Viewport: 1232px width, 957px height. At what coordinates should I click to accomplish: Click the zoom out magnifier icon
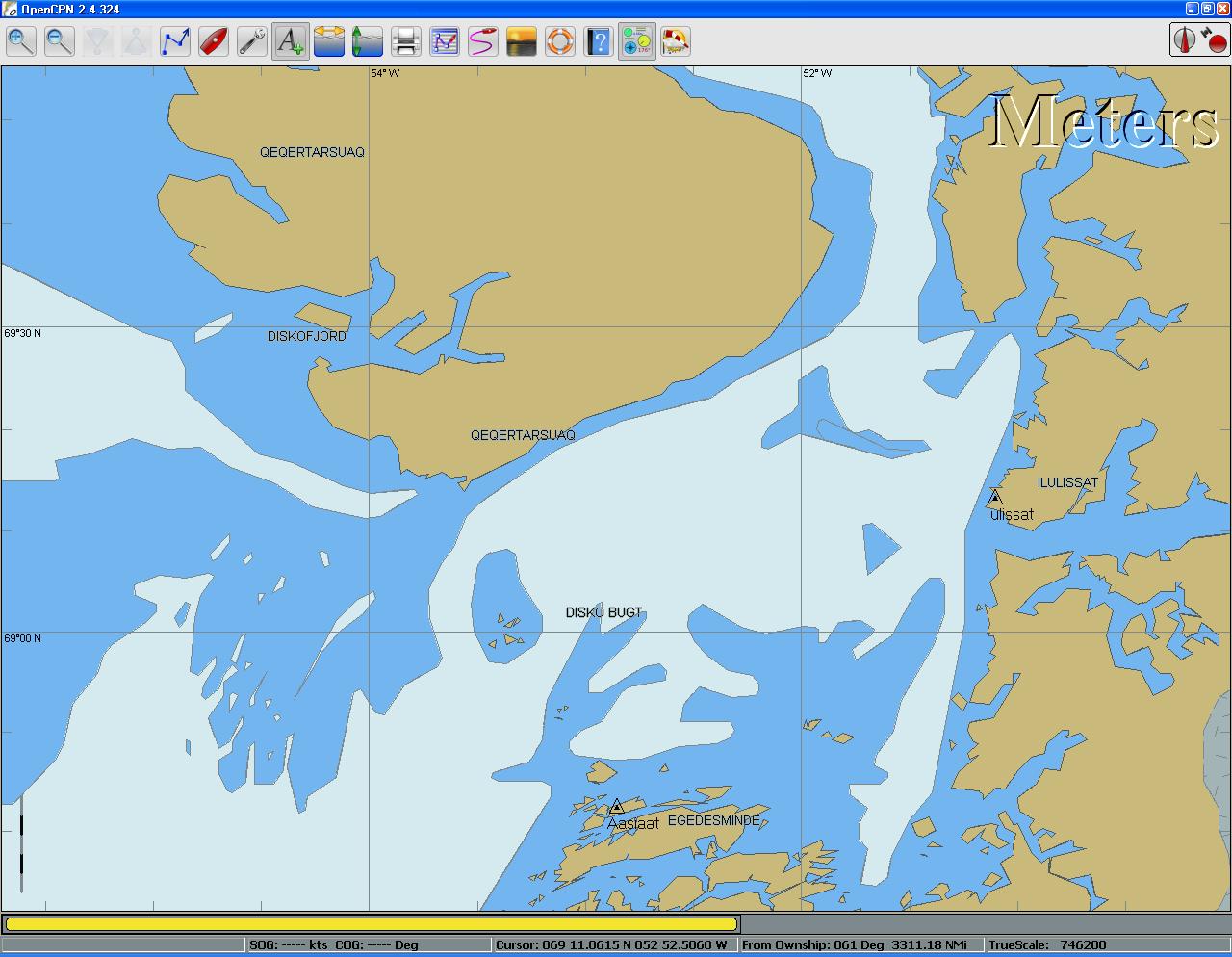pos(60,41)
